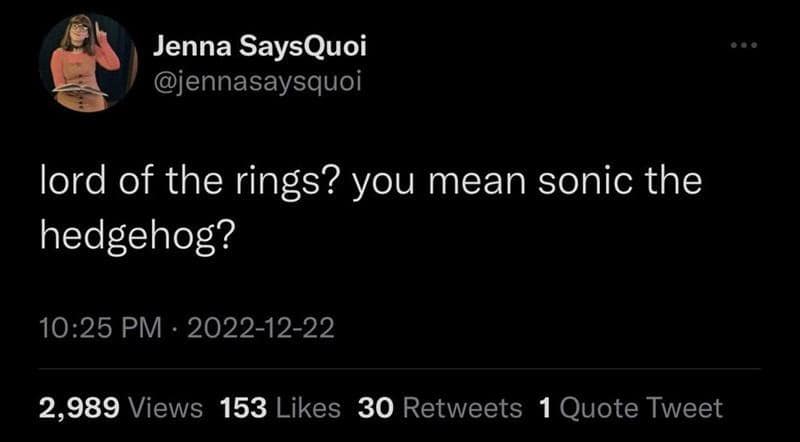Show who liked via Likes label
Image resolution: width=800 pixels, height=442 pixels.
point(307,408)
